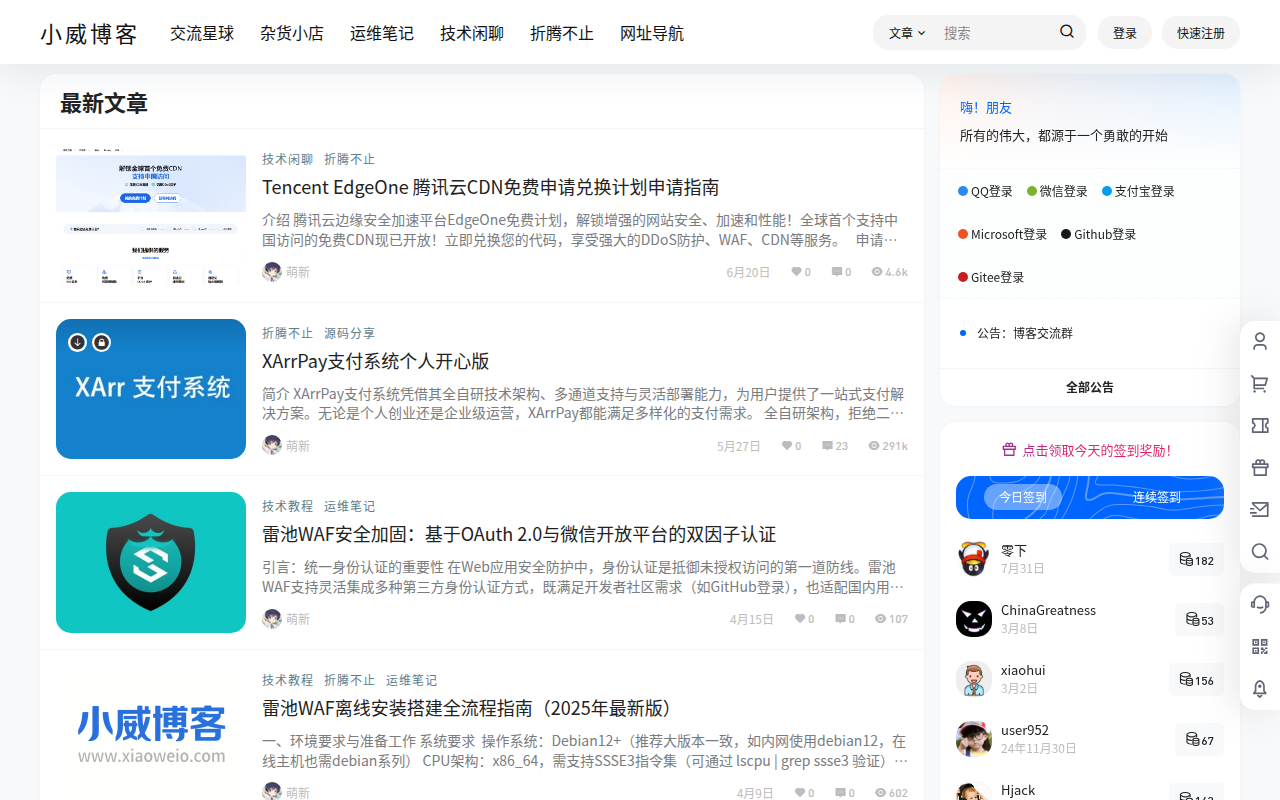This screenshot has height=800, width=1280.
Task: Log in with Microsoft登录
Action: pyautogui.click(x=1002, y=234)
